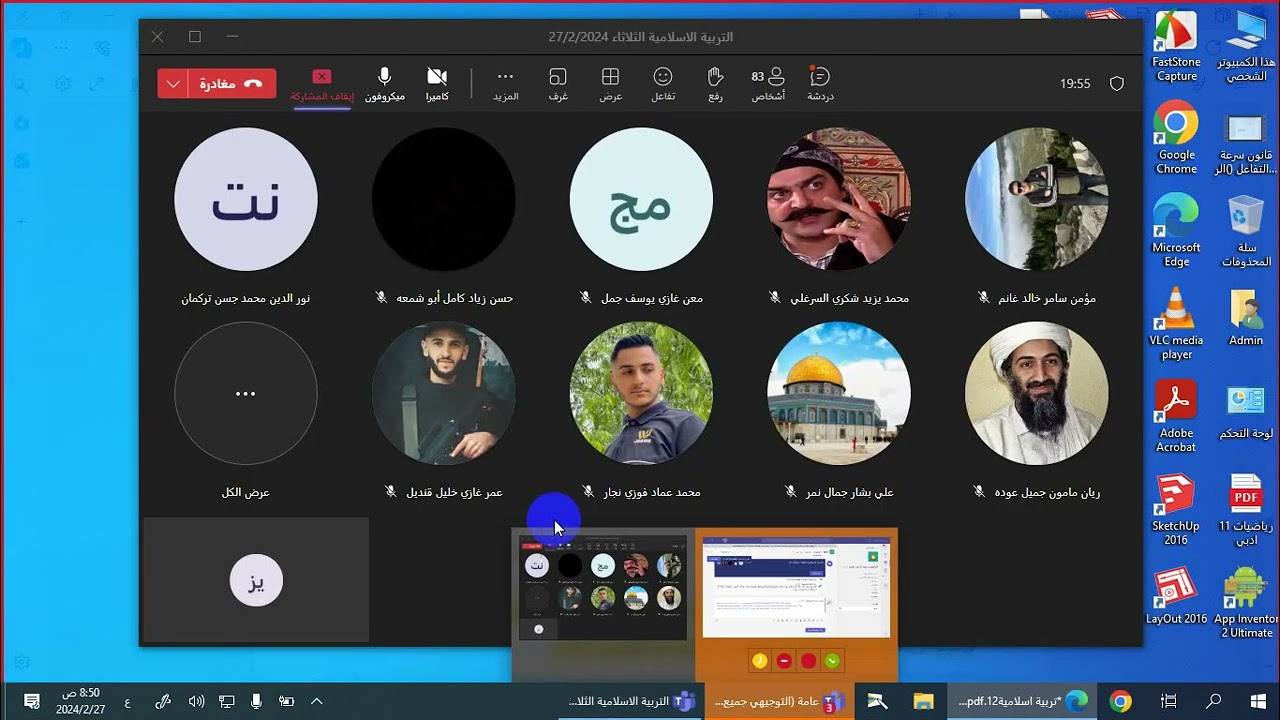
Task: Open the VLC media player desktop shortcut
Action: pos(1177,324)
